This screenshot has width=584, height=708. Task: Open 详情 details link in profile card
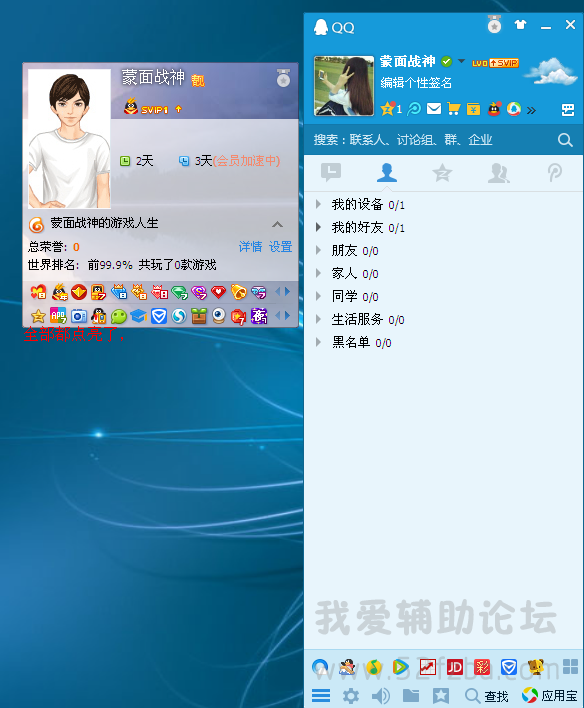(250, 247)
